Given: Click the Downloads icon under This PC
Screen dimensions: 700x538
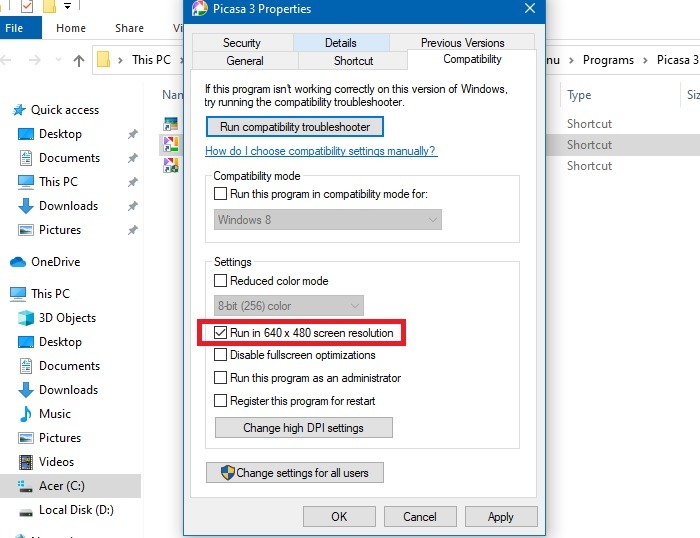Looking at the screenshot, I should (25, 390).
